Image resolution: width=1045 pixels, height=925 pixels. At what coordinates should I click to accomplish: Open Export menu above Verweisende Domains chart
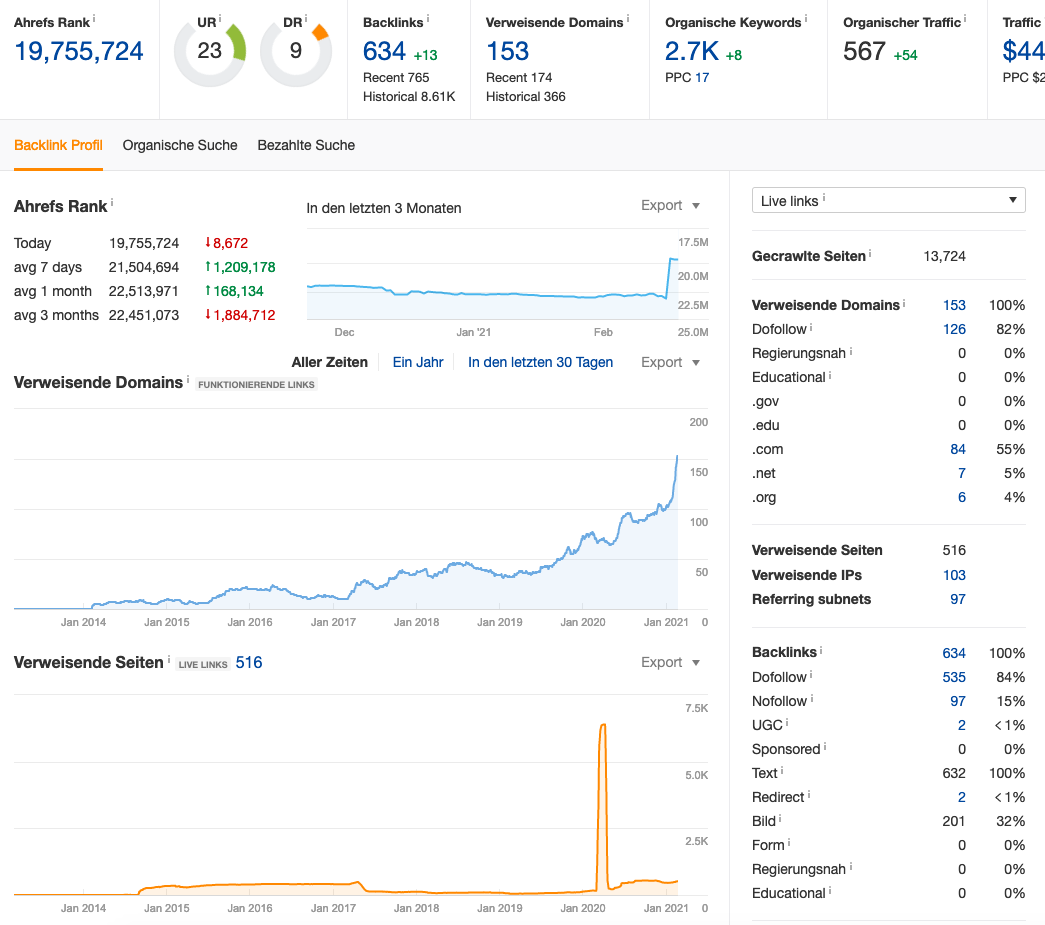point(670,362)
